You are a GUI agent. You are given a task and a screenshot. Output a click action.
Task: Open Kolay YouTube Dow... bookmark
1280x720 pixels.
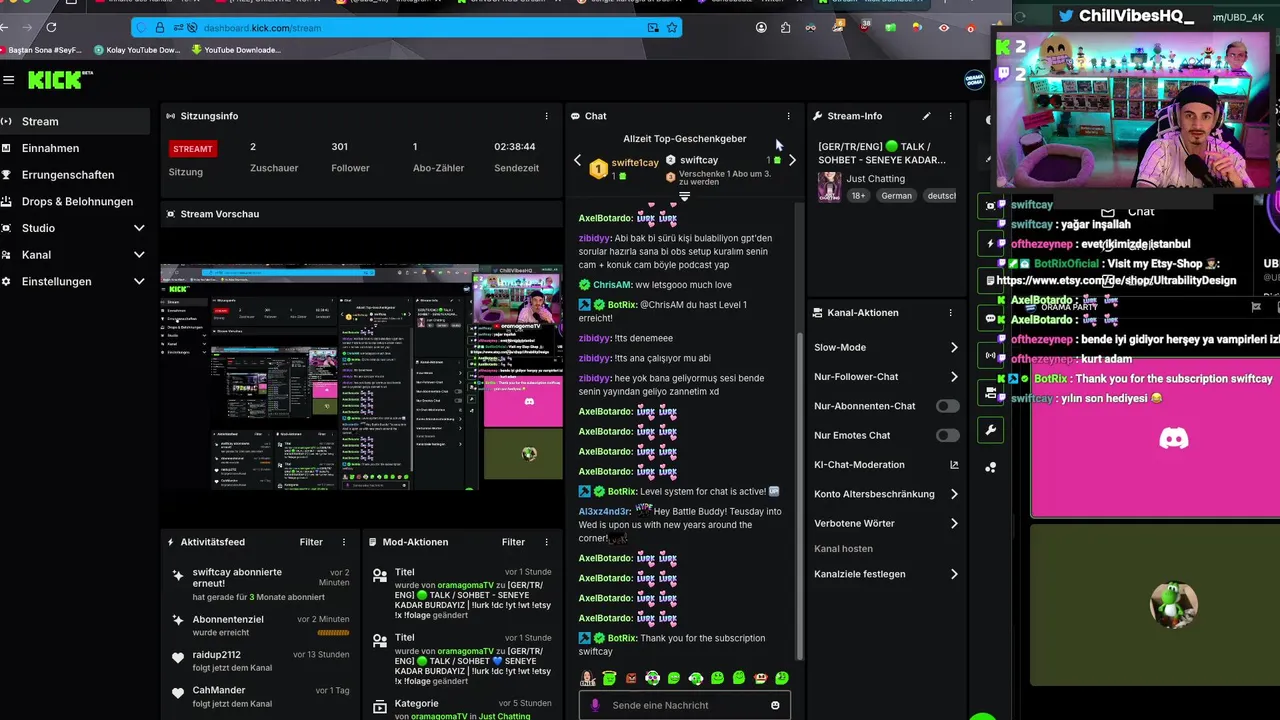138,50
